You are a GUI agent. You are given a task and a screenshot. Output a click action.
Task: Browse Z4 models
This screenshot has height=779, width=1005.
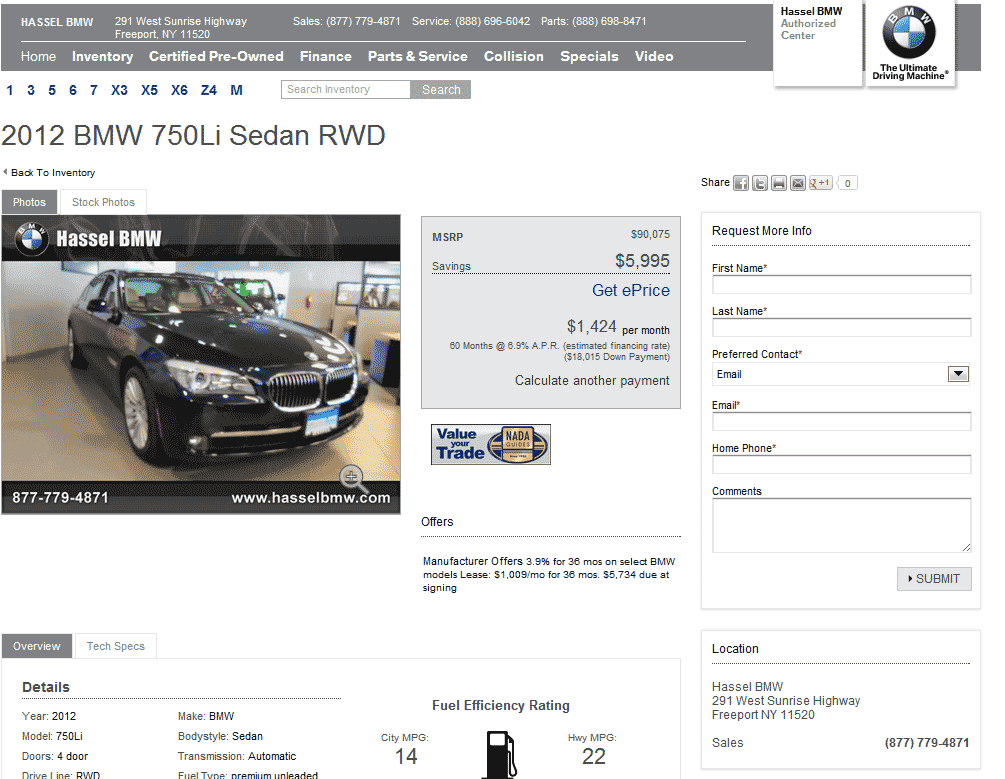click(x=209, y=90)
